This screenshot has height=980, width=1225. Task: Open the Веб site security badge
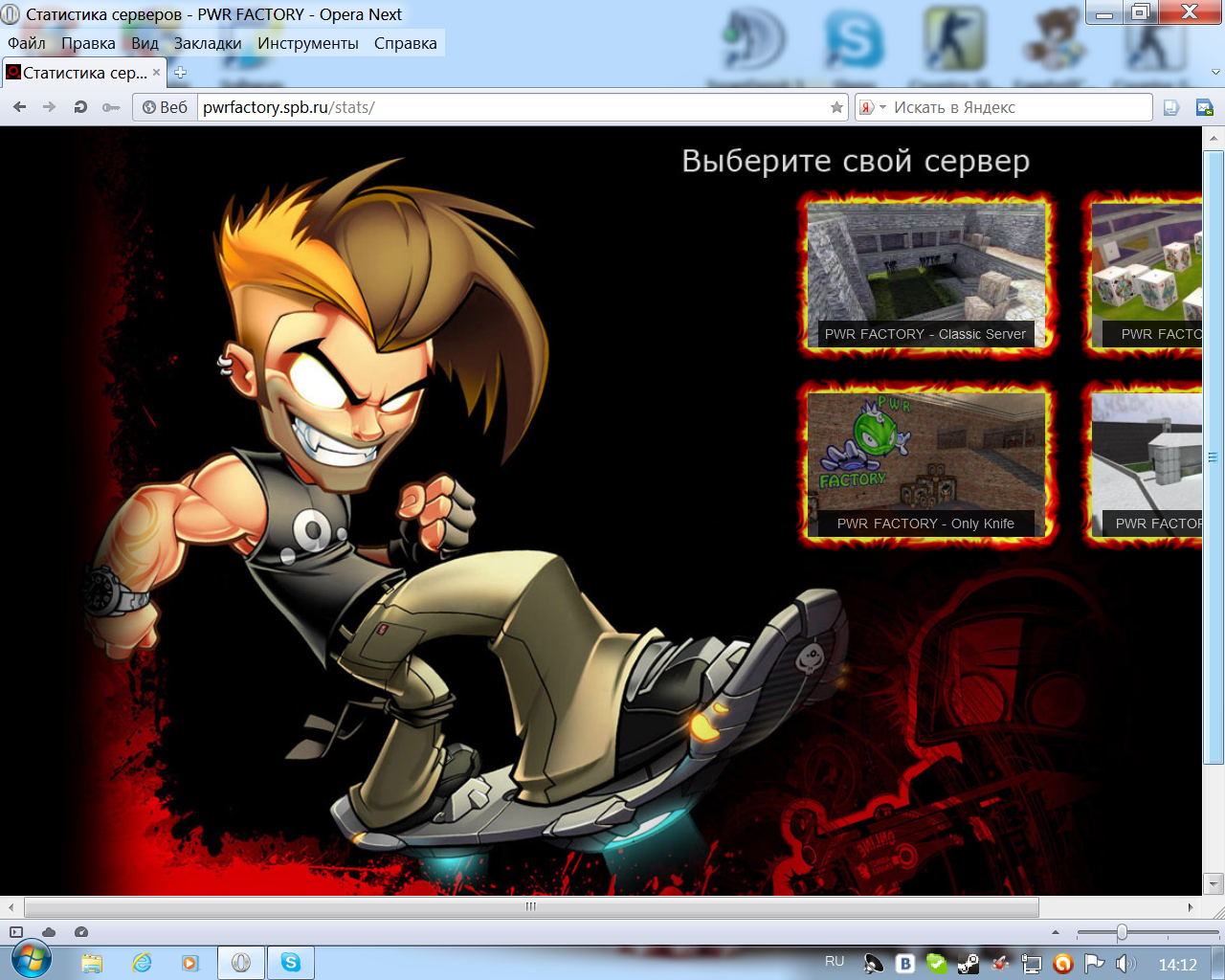[x=165, y=107]
